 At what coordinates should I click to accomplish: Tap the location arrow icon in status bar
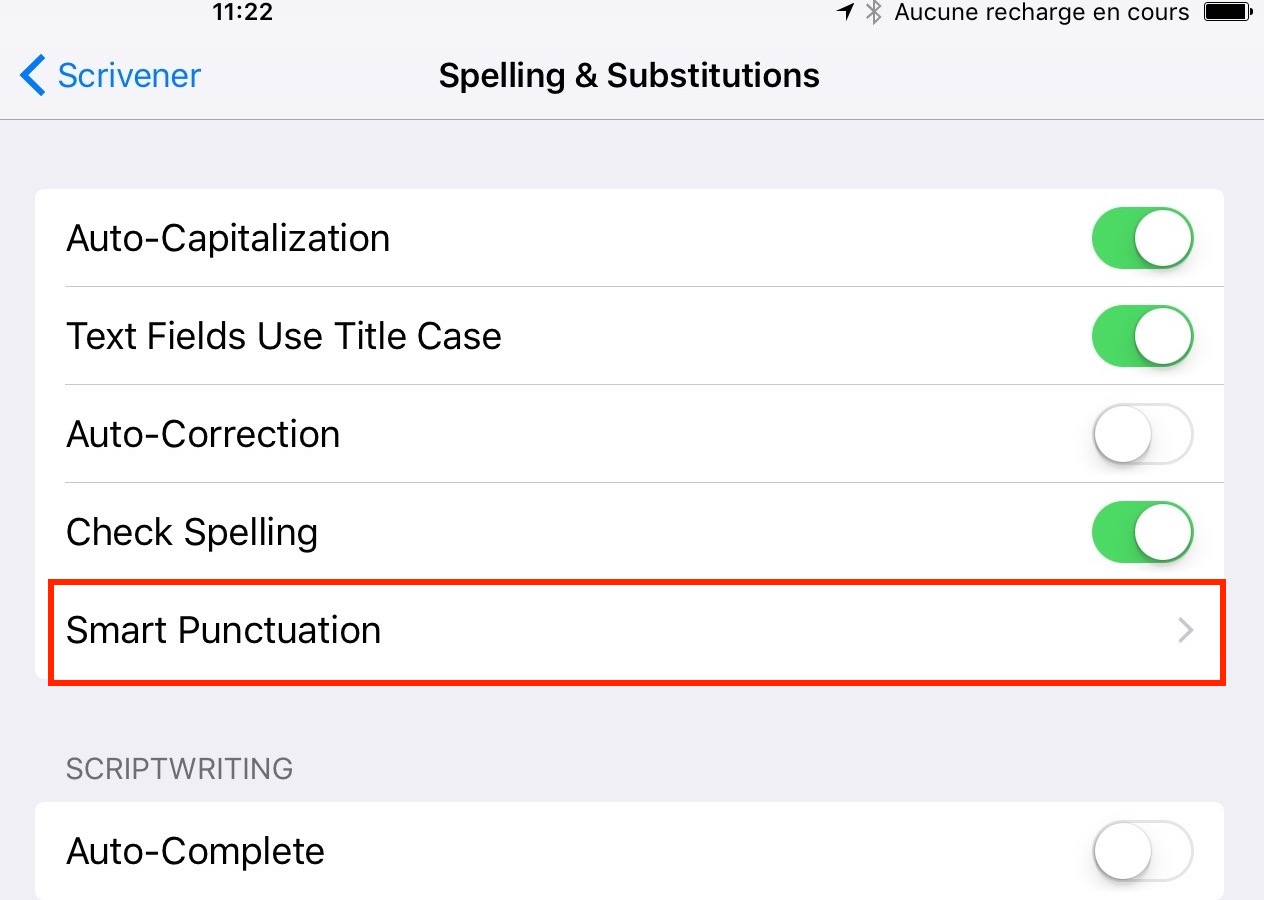[x=845, y=12]
